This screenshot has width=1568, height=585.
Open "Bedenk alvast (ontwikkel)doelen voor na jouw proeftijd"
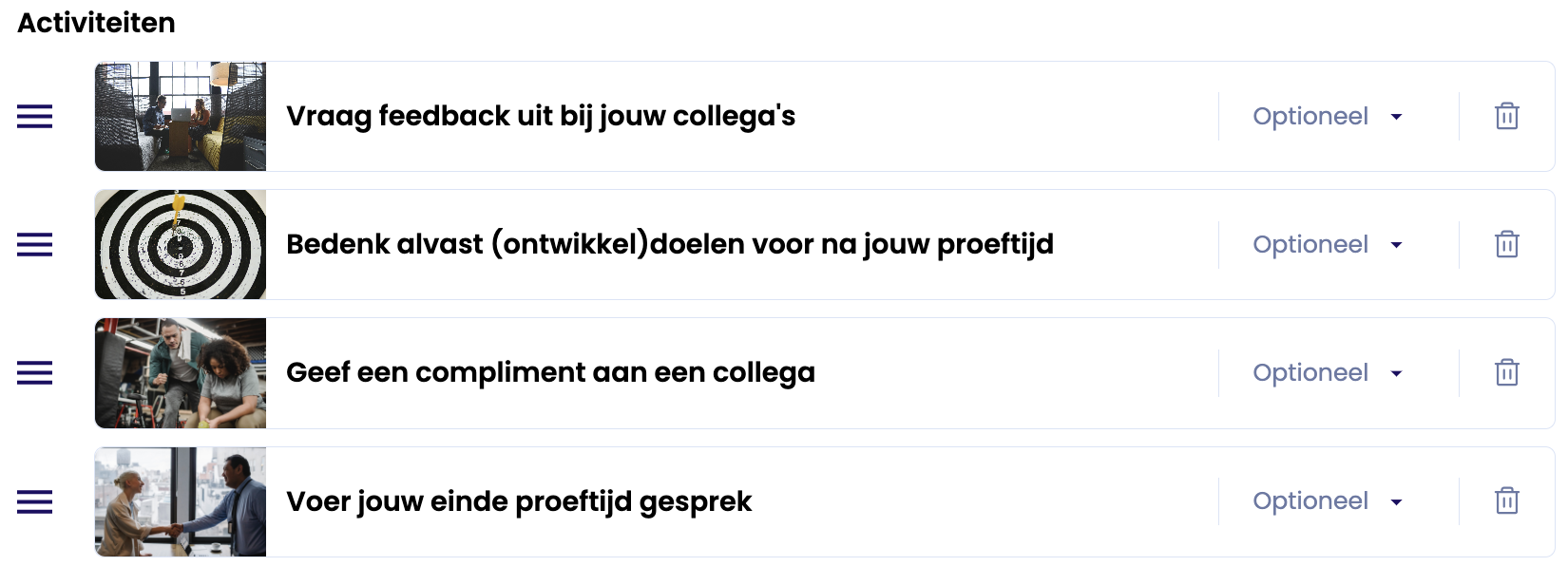pyautogui.click(x=669, y=244)
